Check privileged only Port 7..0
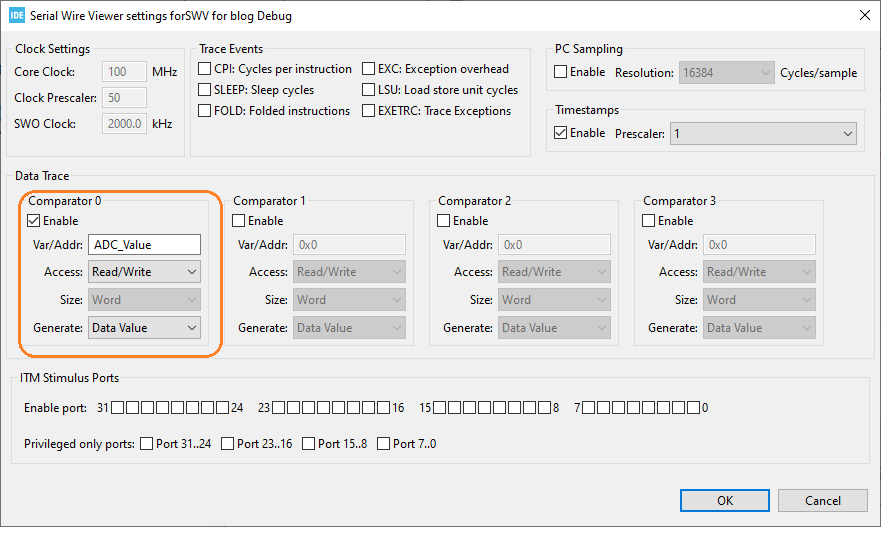Image resolution: width=881 pixels, height=536 pixels. 384,444
